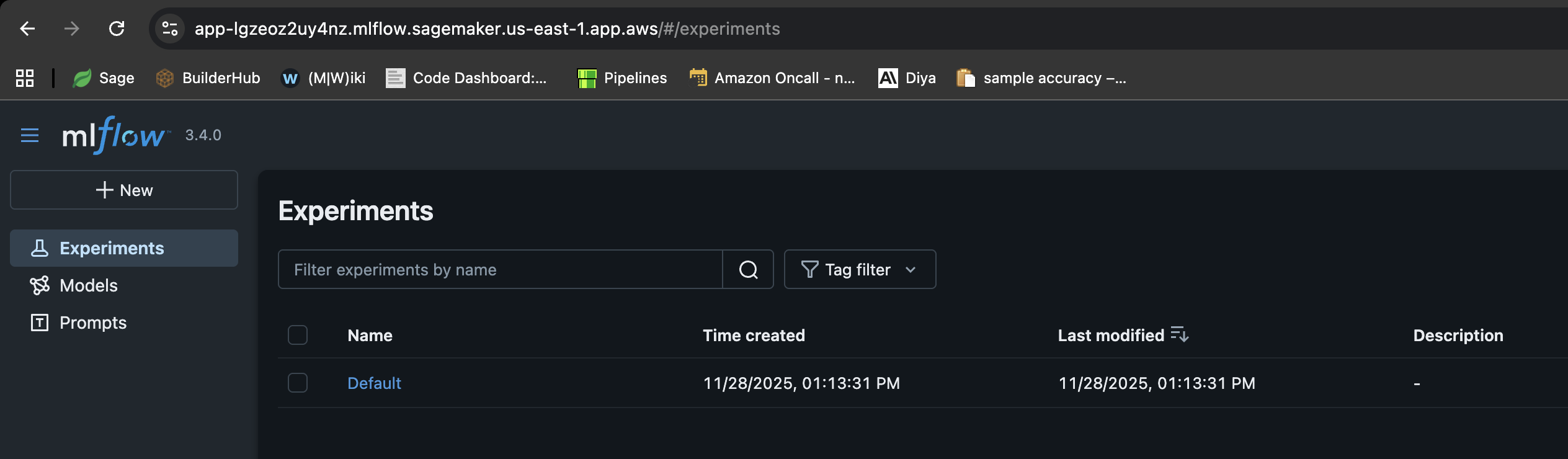Open the mlflow sidebar hamburger menu
This screenshot has height=459, width=1568.
(x=29, y=135)
